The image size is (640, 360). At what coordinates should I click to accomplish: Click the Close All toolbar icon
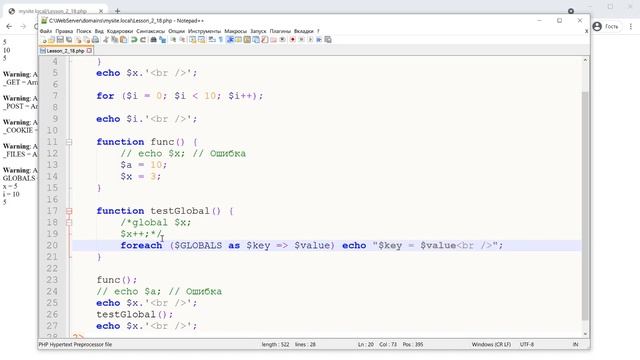tap(87, 40)
